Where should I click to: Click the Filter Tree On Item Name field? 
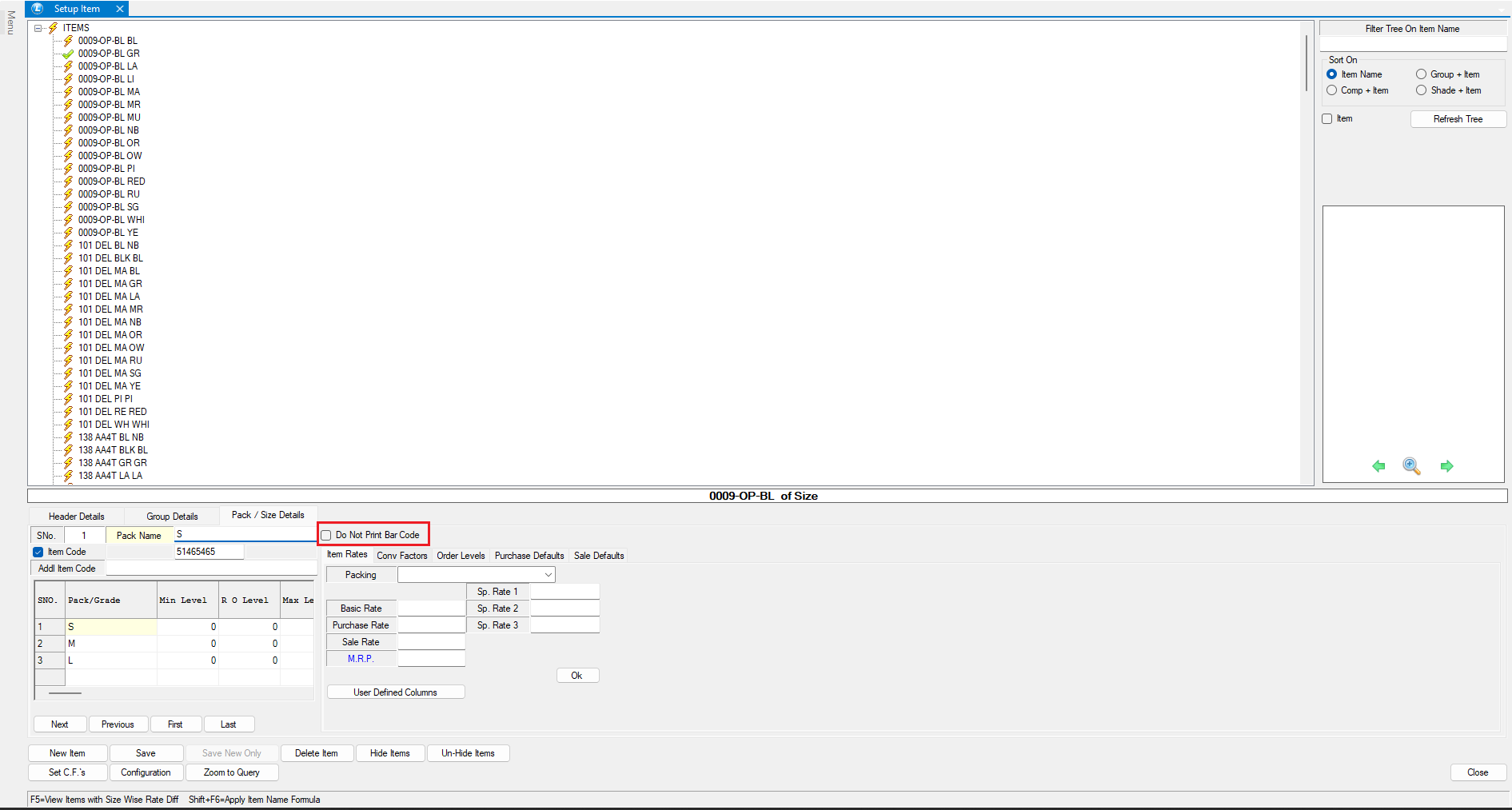tap(1412, 44)
